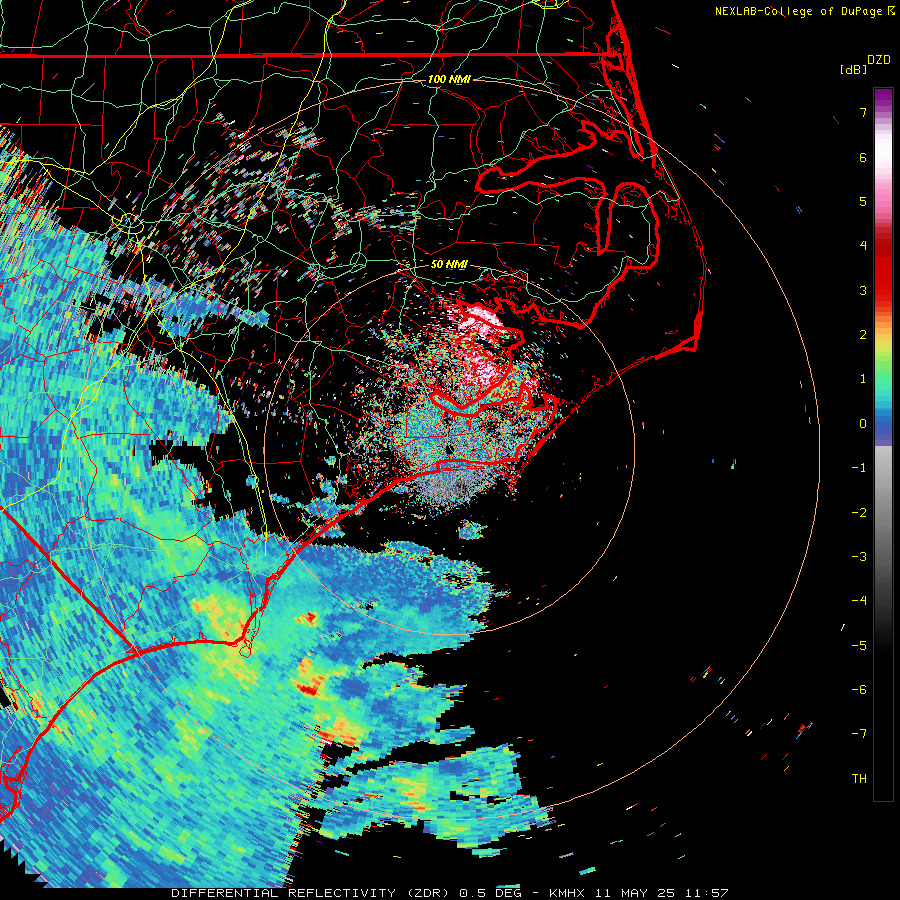This screenshot has width=900, height=900.
Task: Click the -2 value on the scale
Action: (859, 513)
